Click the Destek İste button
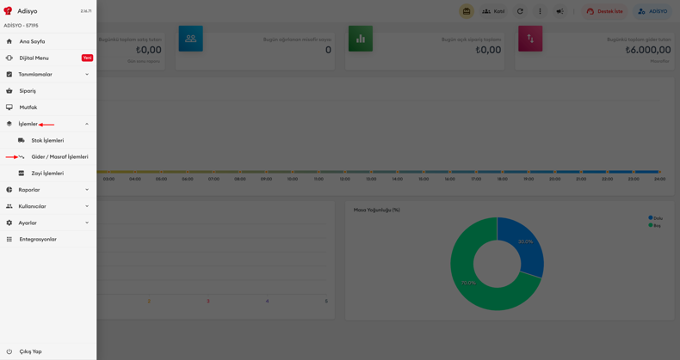 click(x=605, y=11)
